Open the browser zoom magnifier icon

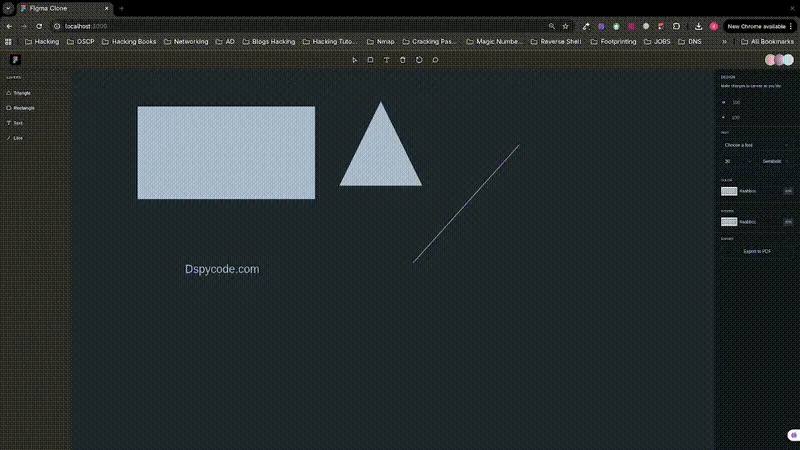[x=552, y=26]
